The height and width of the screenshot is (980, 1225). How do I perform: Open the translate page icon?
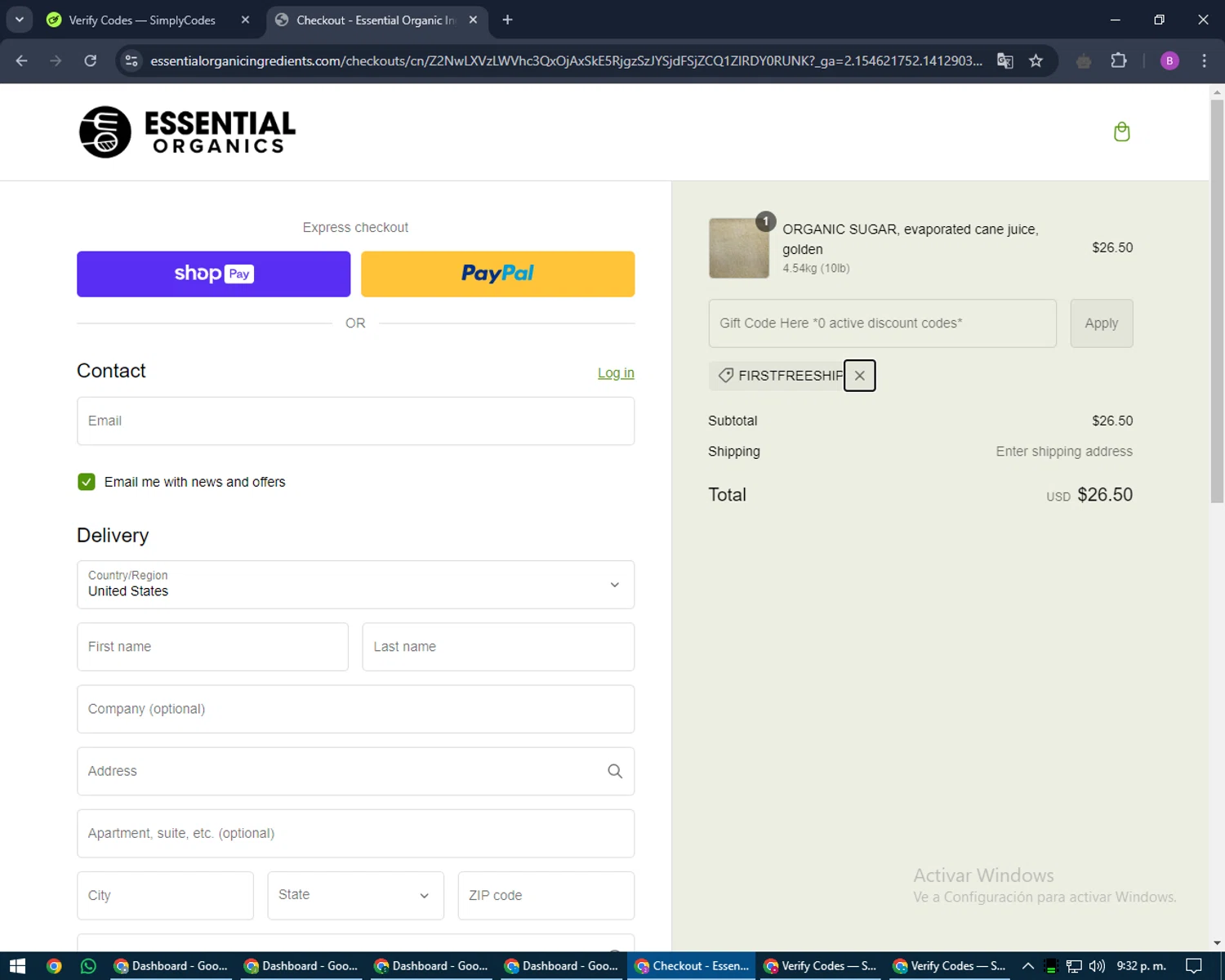[x=1005, y=60]
